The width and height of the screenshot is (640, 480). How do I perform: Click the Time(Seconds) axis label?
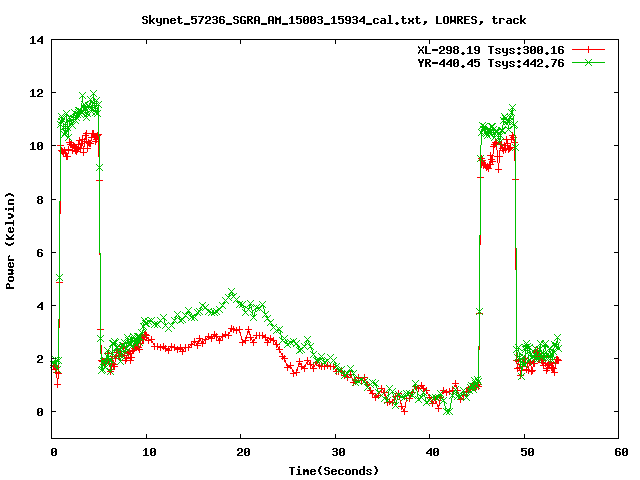(x=333, y=471)
